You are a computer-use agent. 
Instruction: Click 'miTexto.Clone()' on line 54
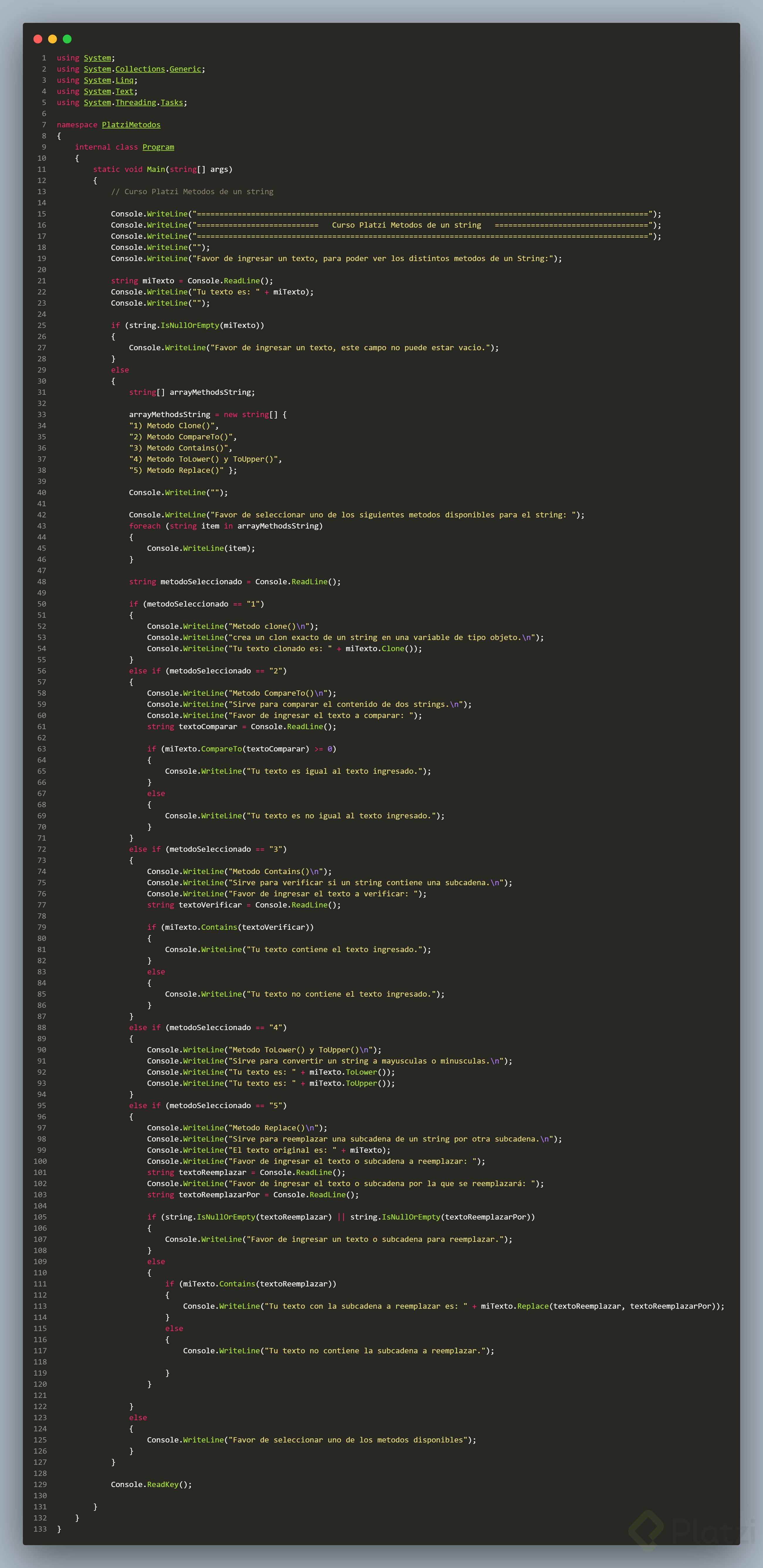pos(381,649)
